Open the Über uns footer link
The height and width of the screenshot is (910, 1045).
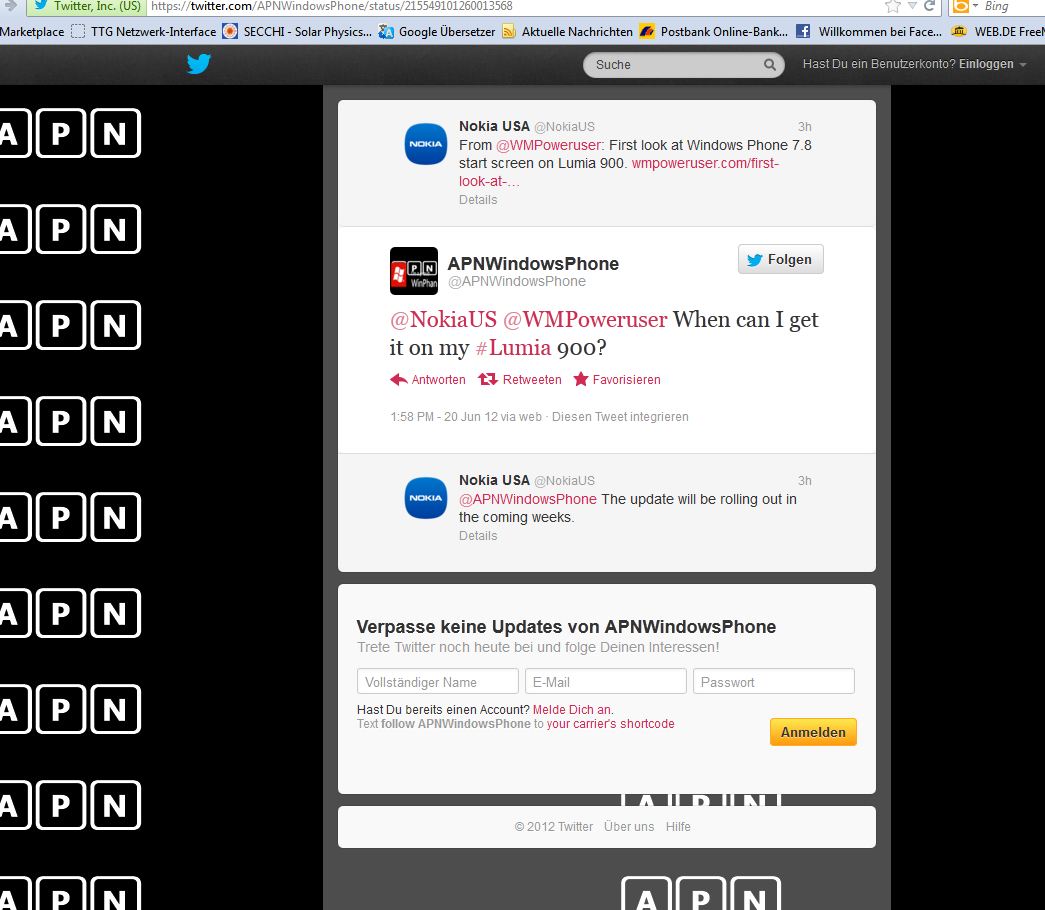pos(629,827)
